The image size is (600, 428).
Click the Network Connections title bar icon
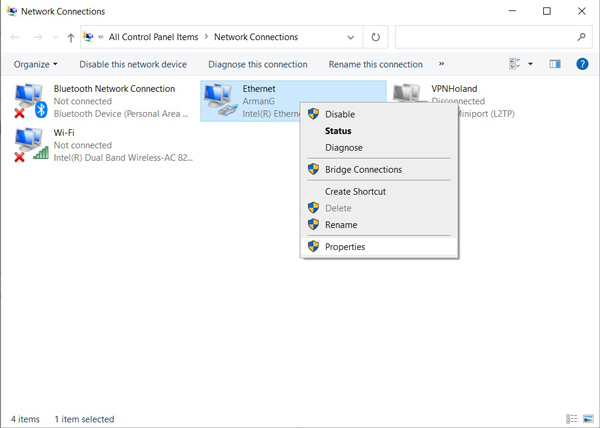tap(12, 11)
